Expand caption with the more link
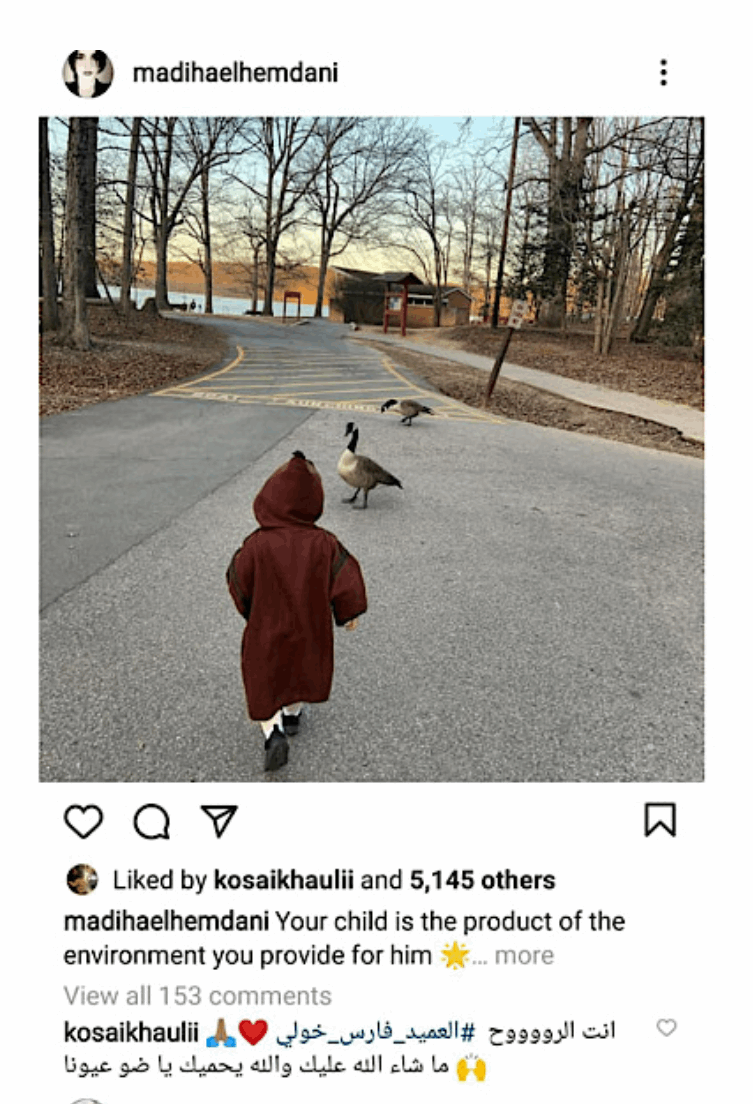Viewport: 753px width, 1104px height. pyautogui.click(x=524, y=955)
